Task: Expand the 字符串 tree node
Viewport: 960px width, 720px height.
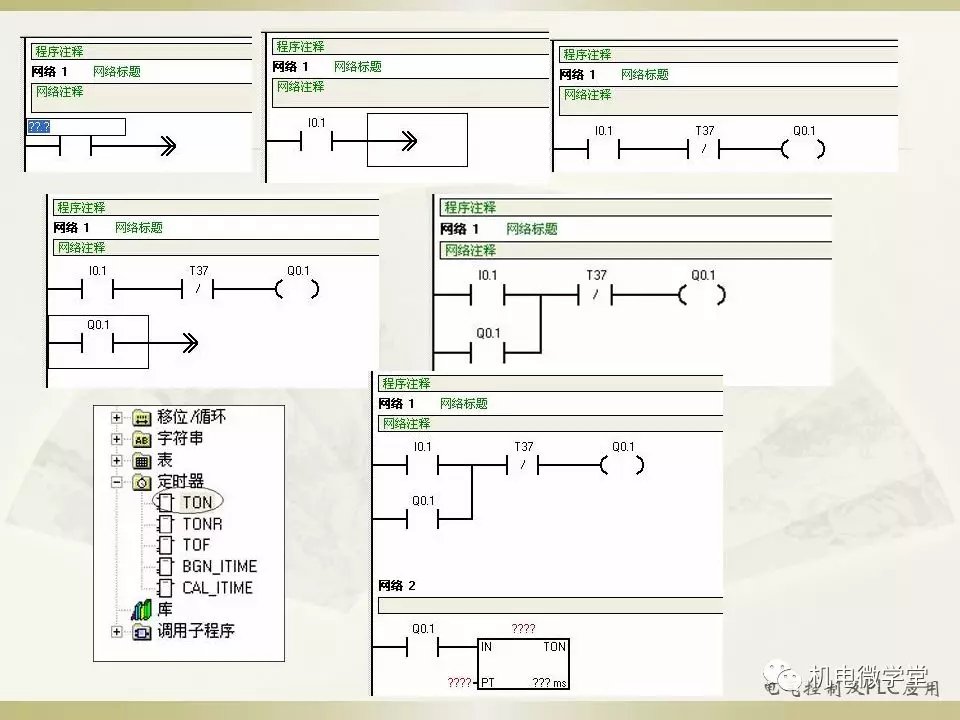Action: [117, 439]
